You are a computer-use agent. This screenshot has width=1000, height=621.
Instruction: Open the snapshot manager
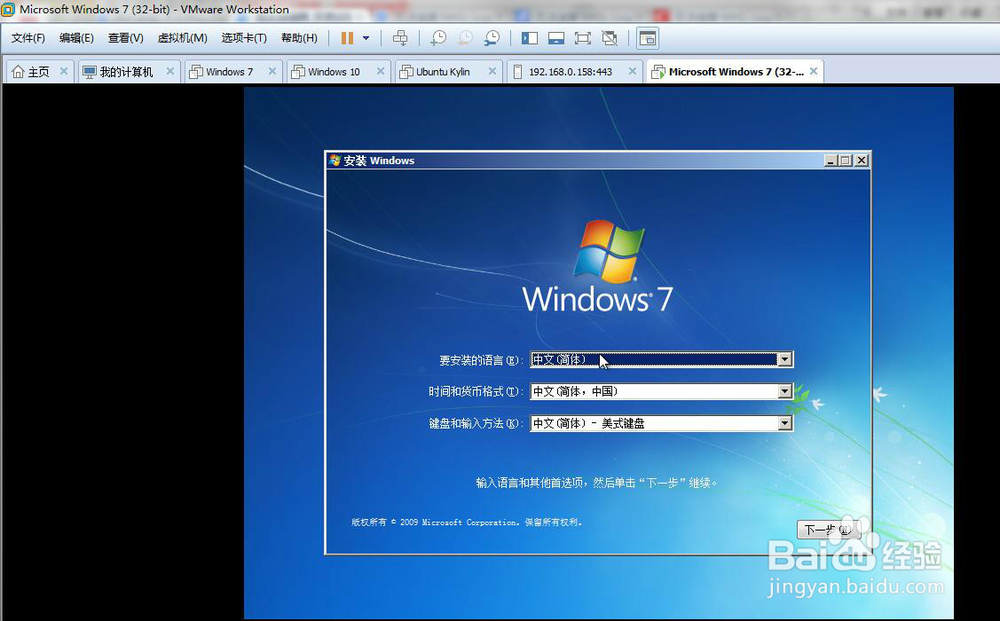pos(492,38)
